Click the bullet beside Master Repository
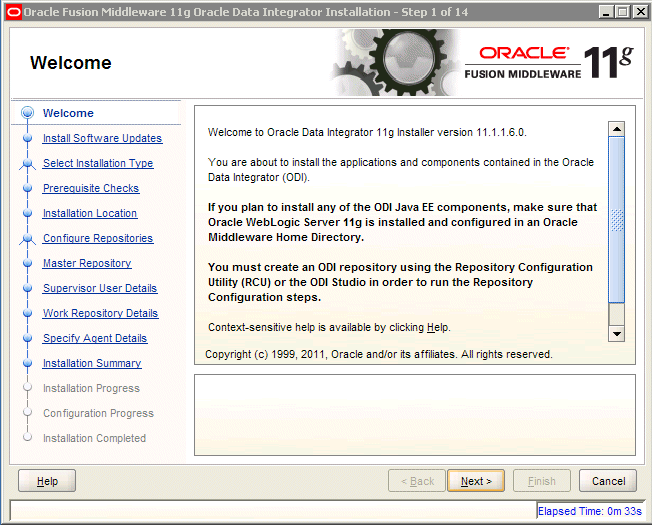The image size is (652, 525). [x=27, y=263]
